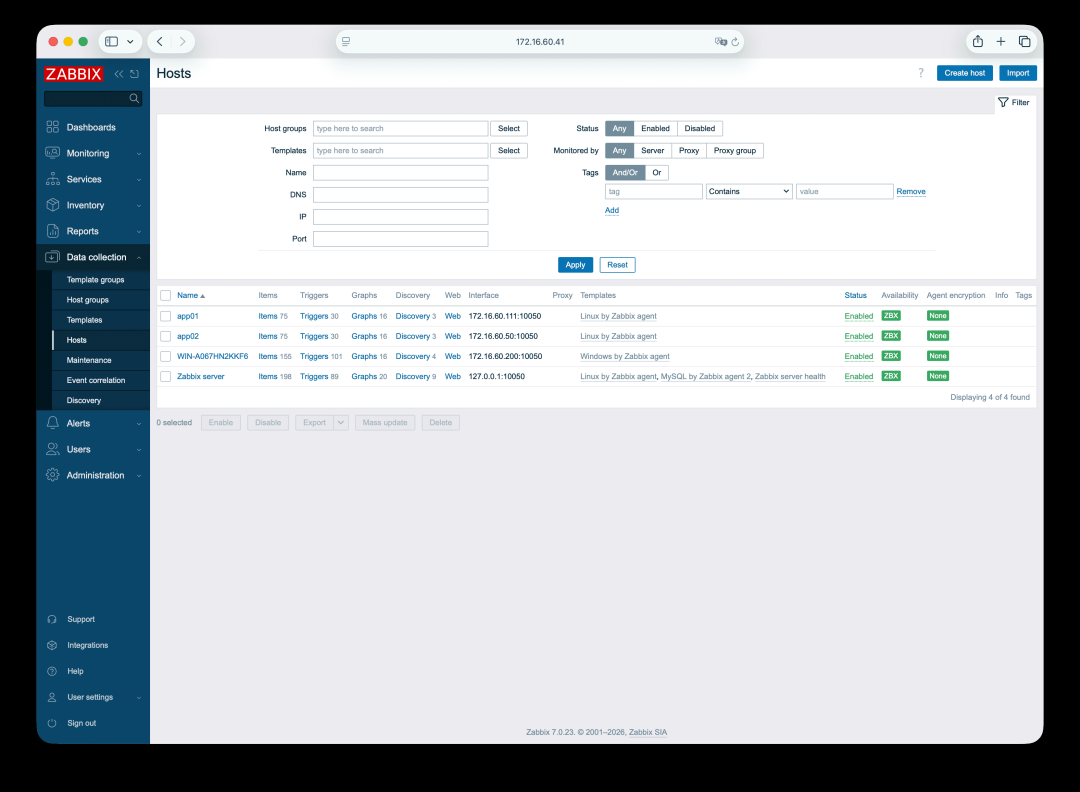Click the translate icon in address bar
The width and height of the screenshot is (1080, 792).
(x=720, y=42)
